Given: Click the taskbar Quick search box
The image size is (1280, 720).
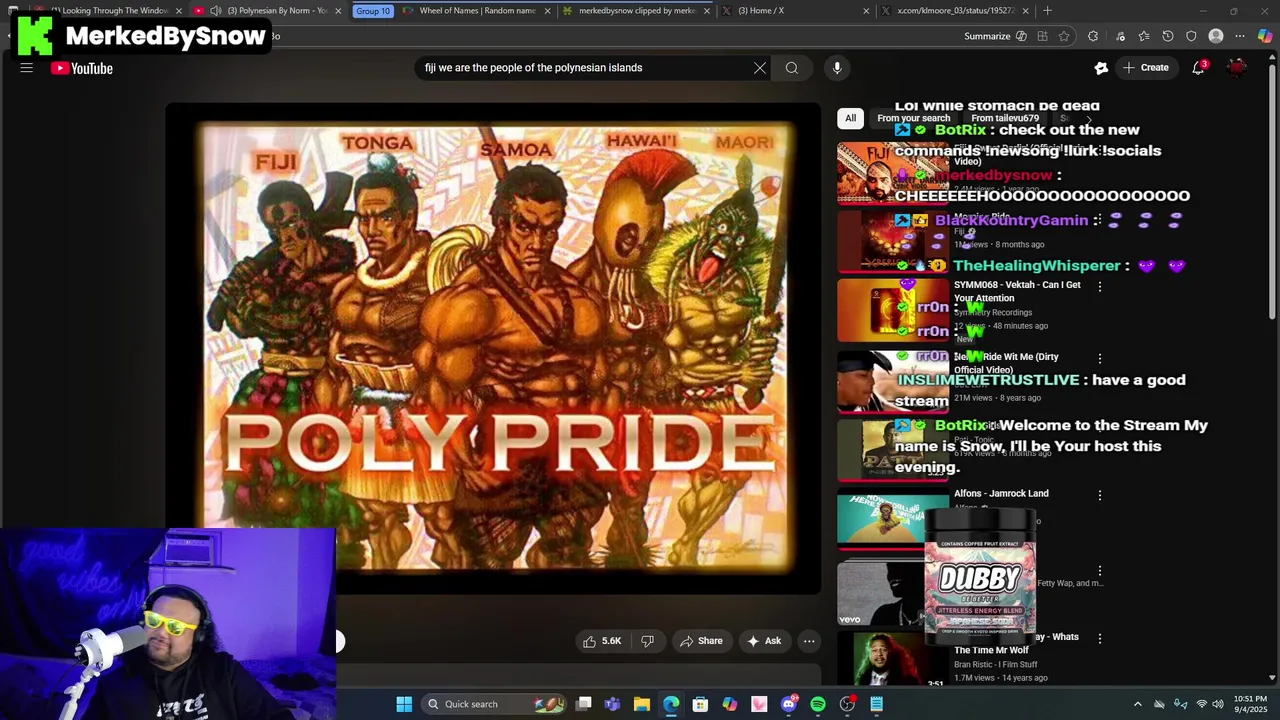Looking at the screenshot, I should (x=495, y=704).
